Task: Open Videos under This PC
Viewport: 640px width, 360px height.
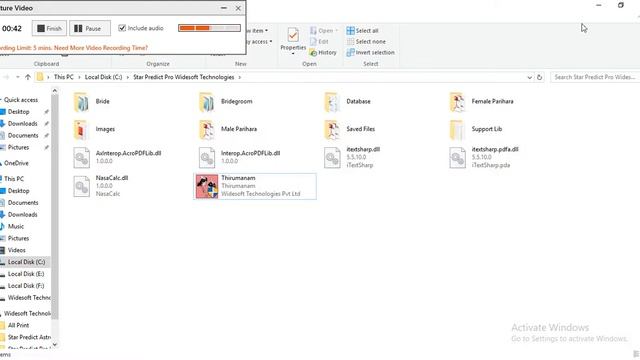Action: [16, 250]
